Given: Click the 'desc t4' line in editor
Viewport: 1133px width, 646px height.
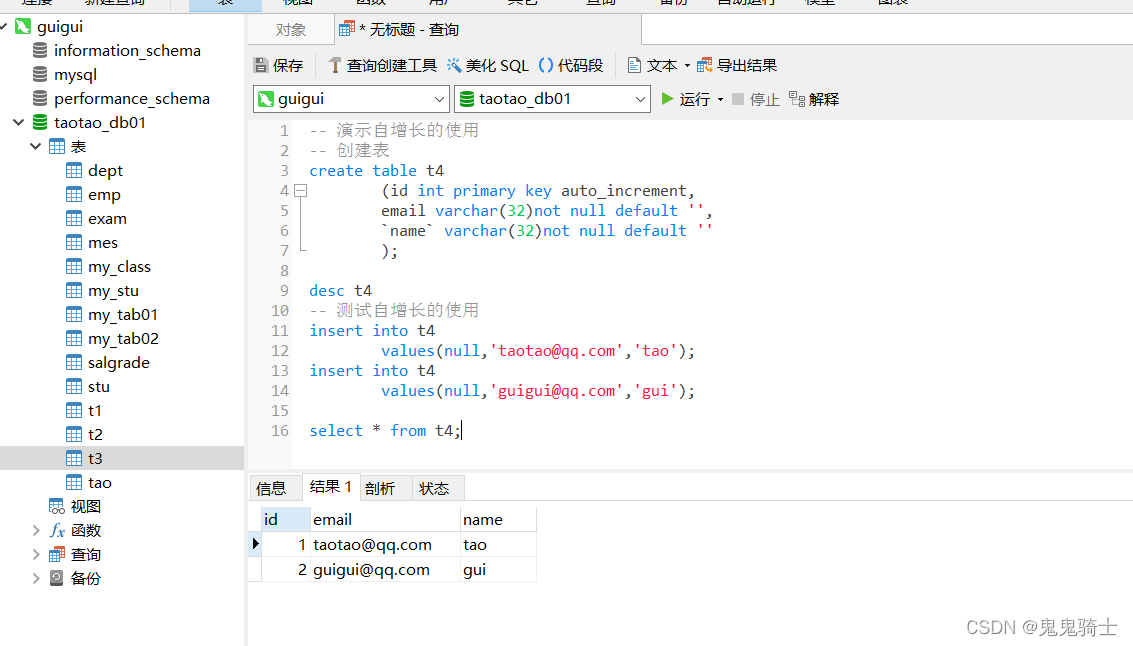Looking at the screenshot, I should pyautogui.click(x=340, y=290).
